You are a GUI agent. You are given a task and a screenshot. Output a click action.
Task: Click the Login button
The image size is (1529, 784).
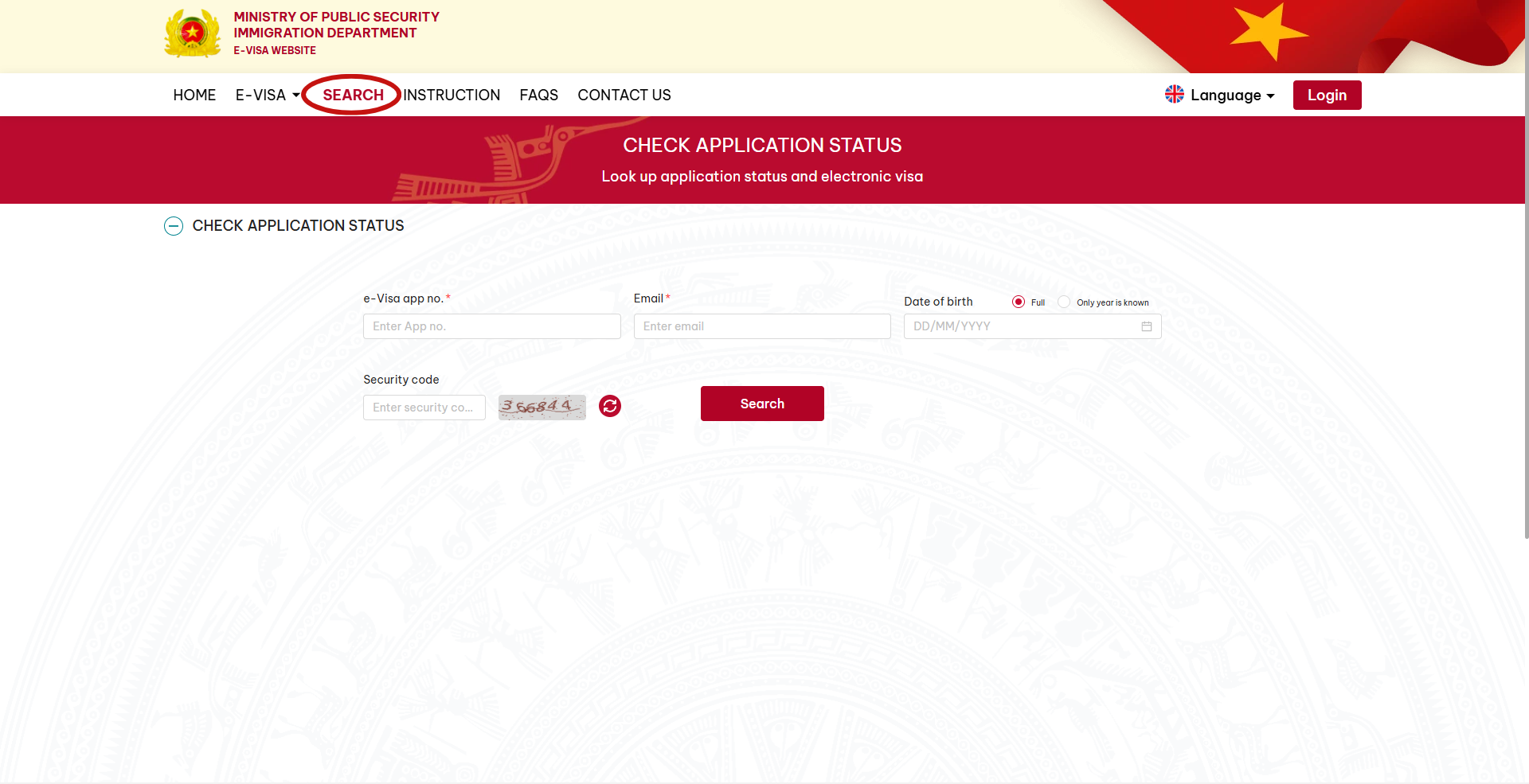1327,96
